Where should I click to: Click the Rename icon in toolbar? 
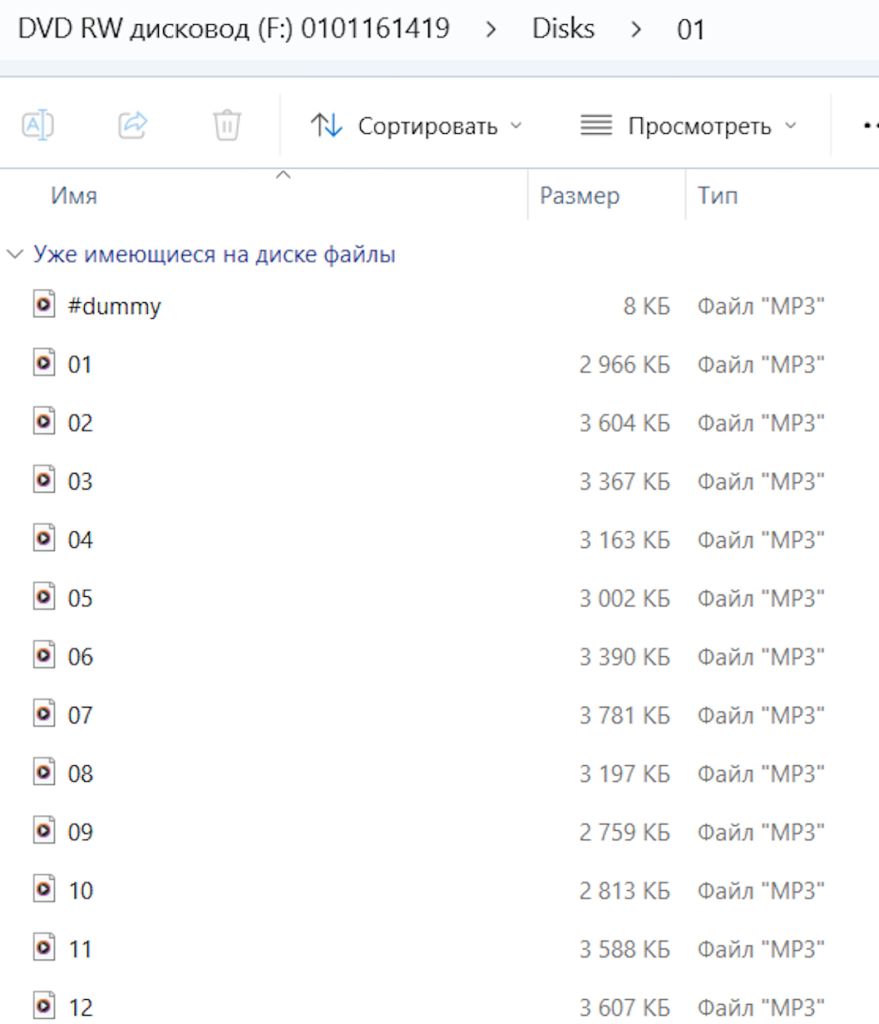tap(38, 125)
